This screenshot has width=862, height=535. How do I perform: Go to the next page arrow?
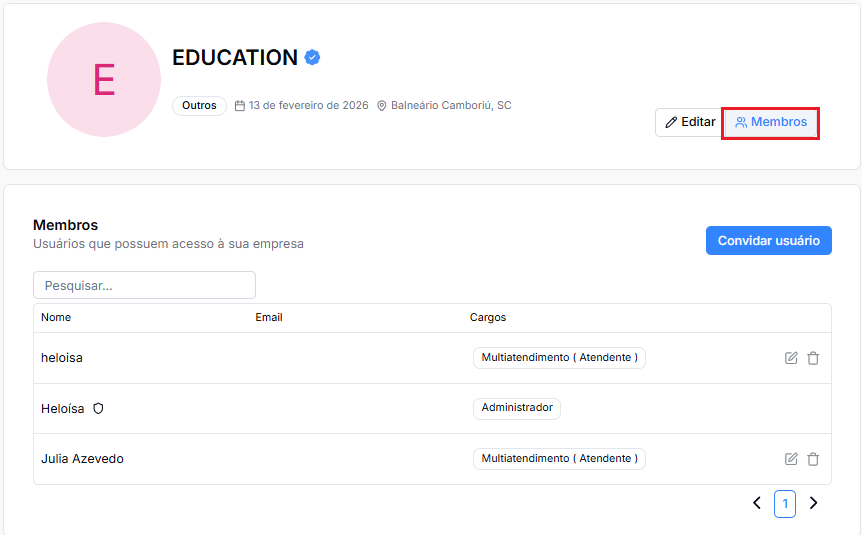tap(814, 503)
